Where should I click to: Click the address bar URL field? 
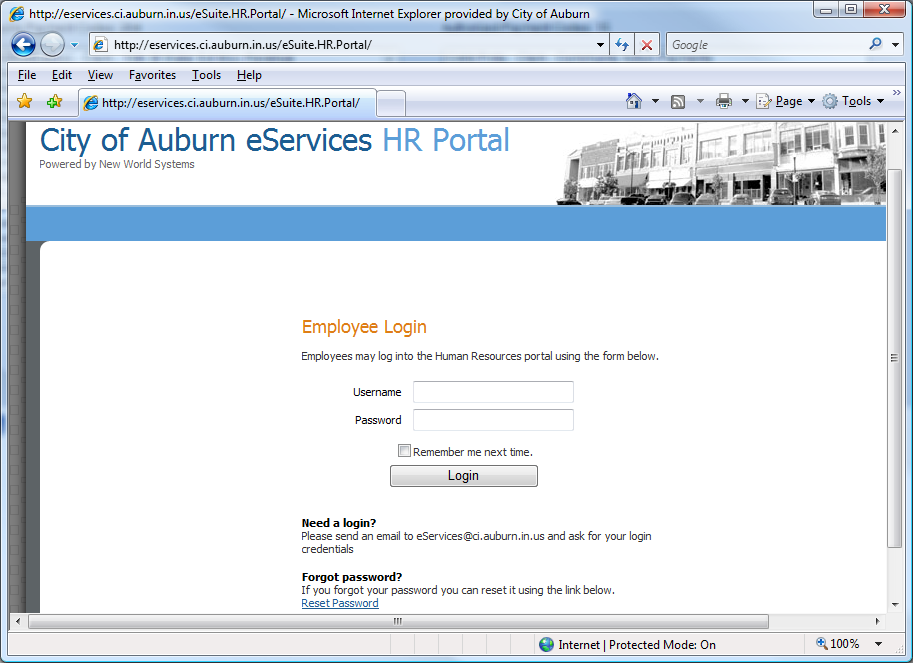(x=347, y=45)
